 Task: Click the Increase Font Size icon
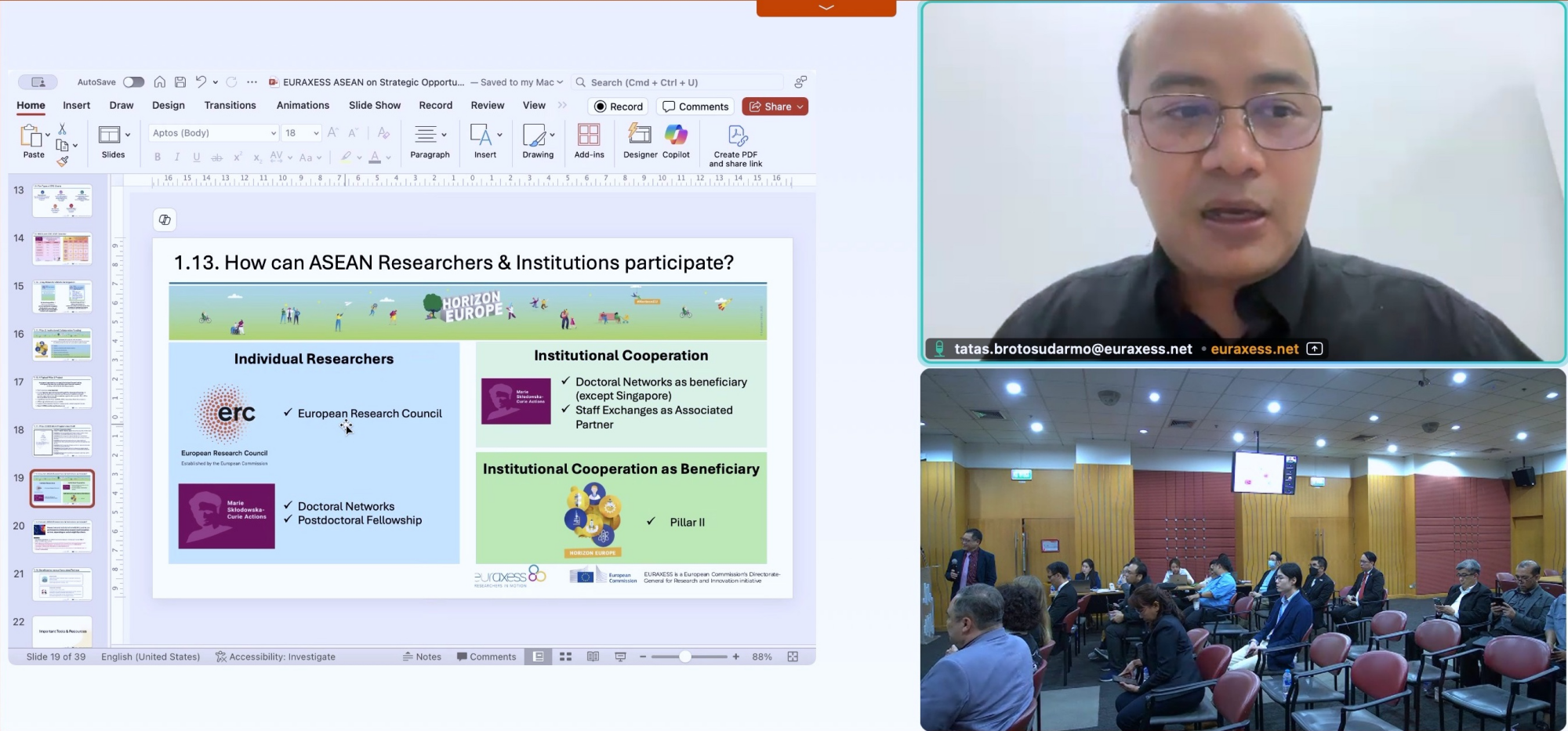point(333,133)
